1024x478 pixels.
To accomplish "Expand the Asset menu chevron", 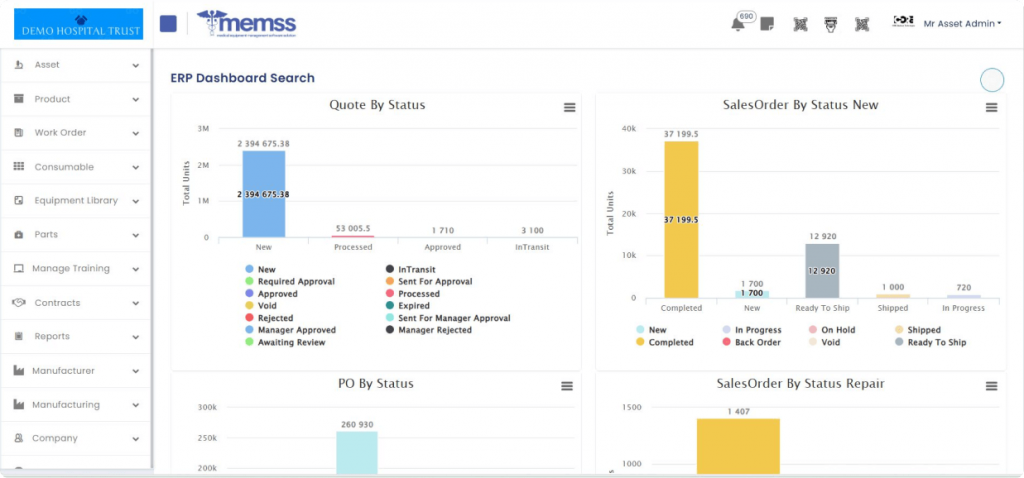I will coord(135,65).
